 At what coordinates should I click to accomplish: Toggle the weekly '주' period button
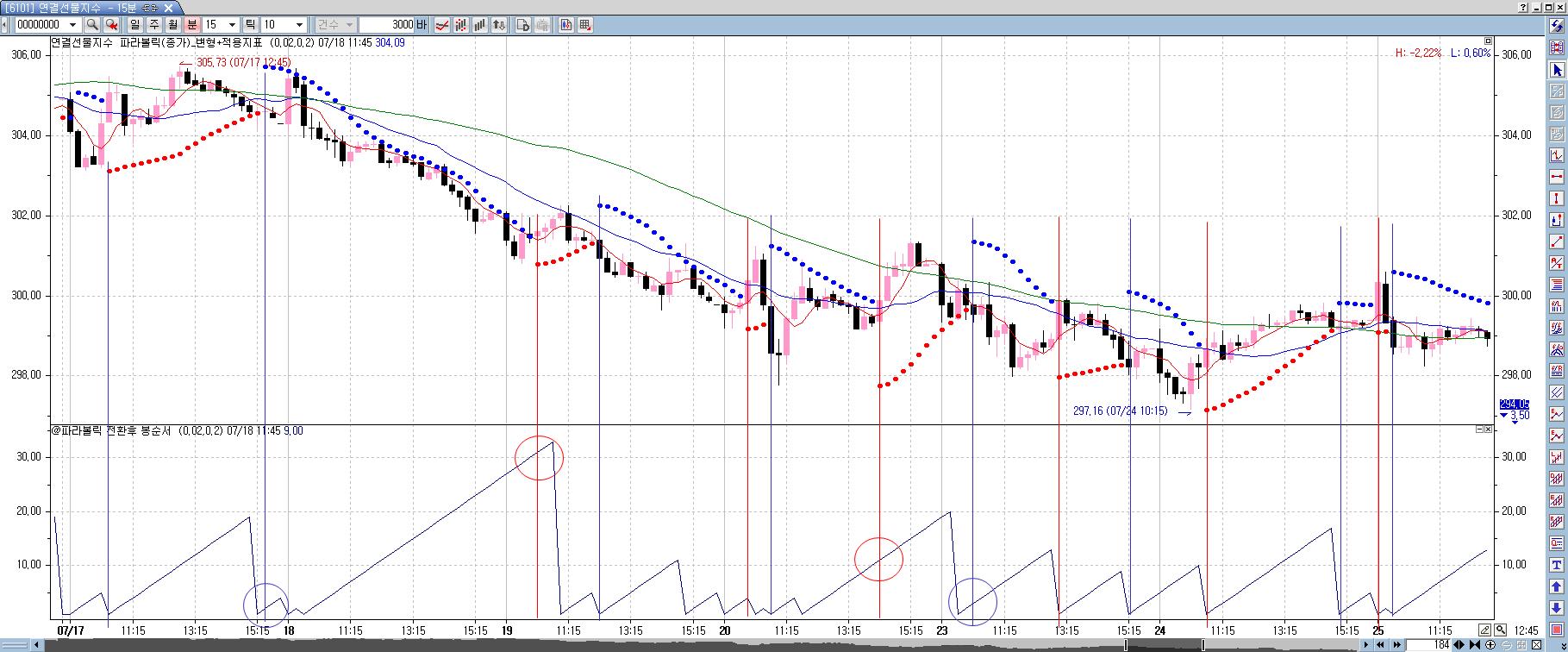(x=153, y=25)
